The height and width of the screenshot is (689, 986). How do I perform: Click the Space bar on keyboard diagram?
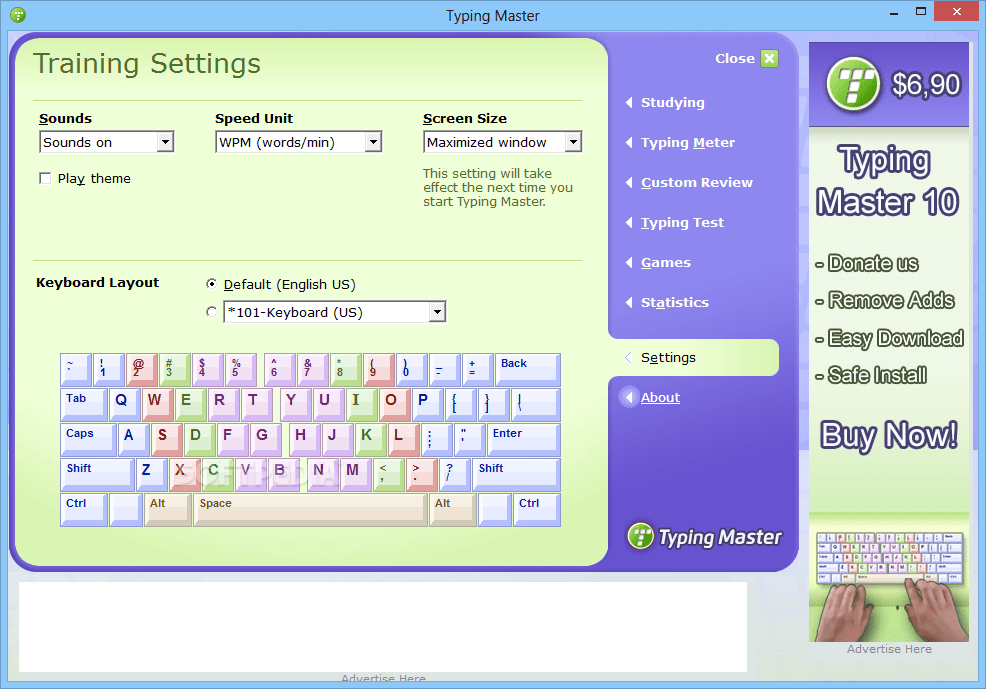[x=311, y=509]
